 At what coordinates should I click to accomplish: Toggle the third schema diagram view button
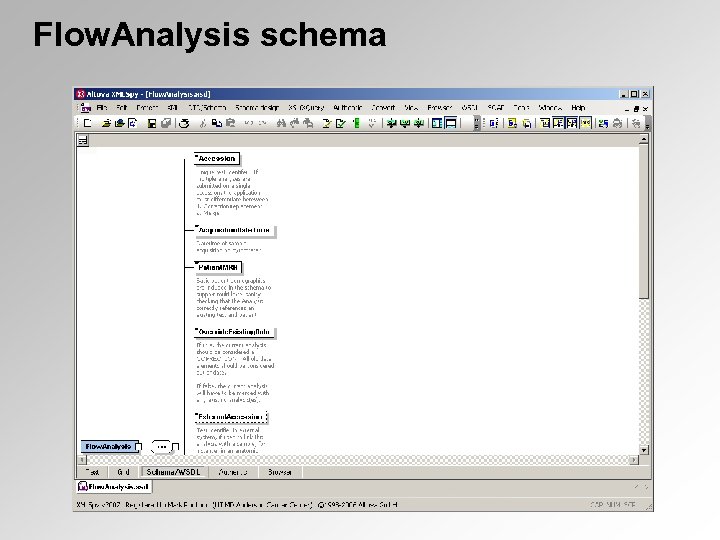[x=572, y=123]
